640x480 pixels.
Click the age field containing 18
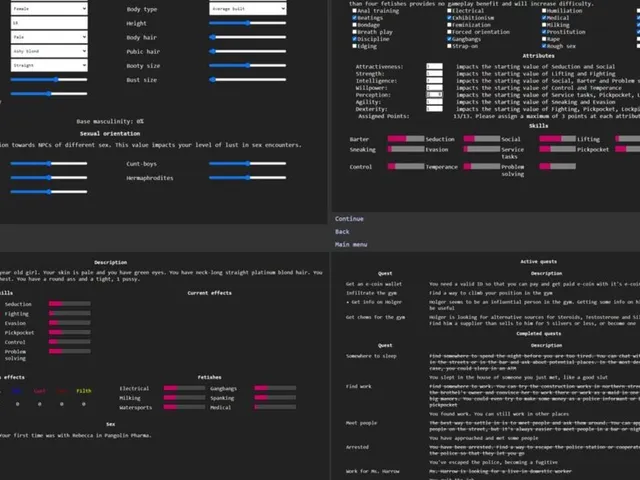[49, 22]
